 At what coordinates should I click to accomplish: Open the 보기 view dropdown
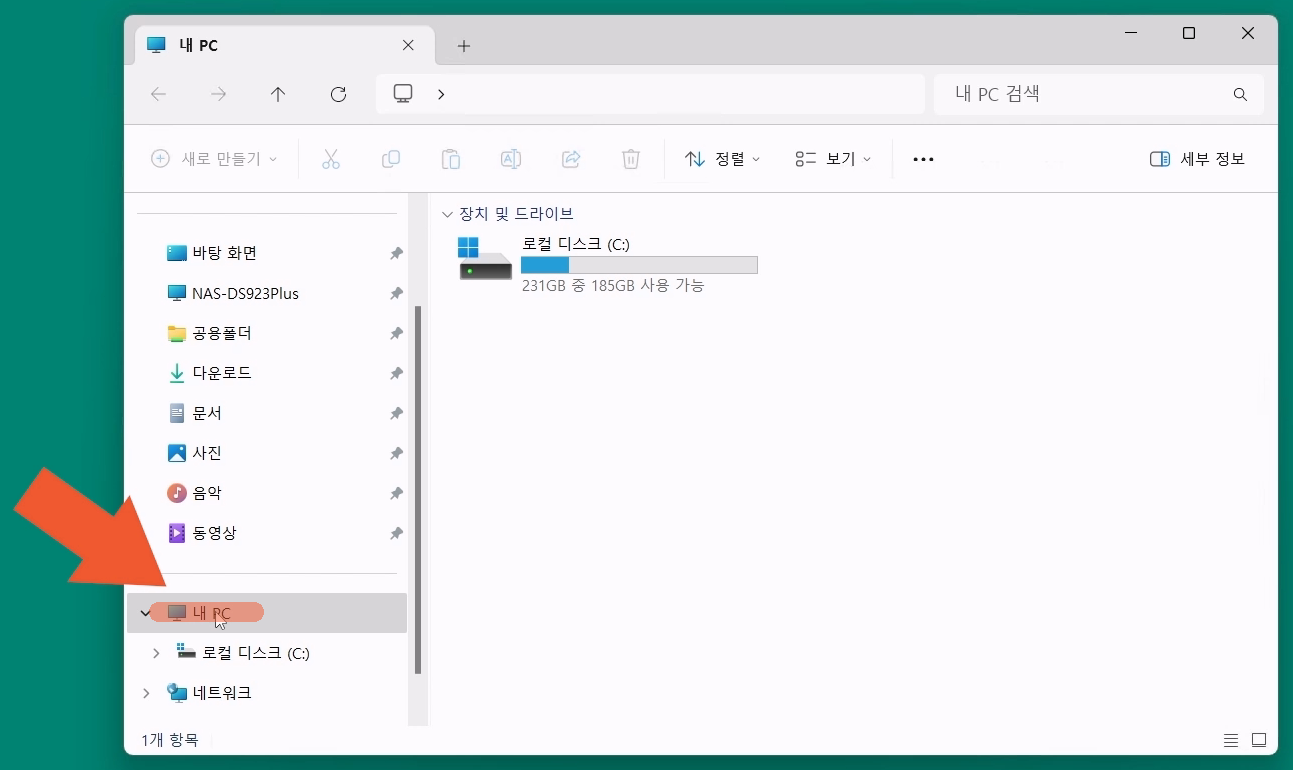(833, 159)
